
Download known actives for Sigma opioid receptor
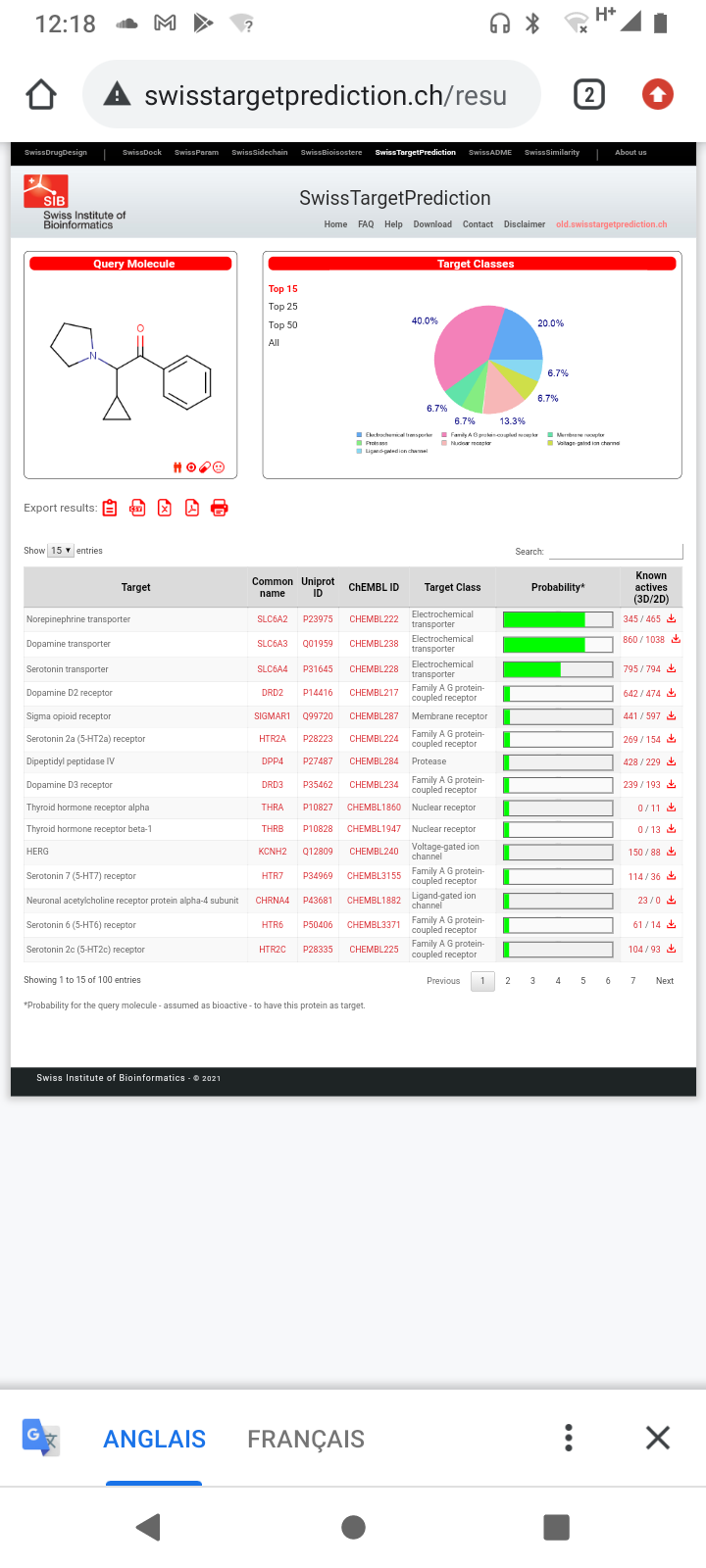pyautogui.click(x=672, y=715)
